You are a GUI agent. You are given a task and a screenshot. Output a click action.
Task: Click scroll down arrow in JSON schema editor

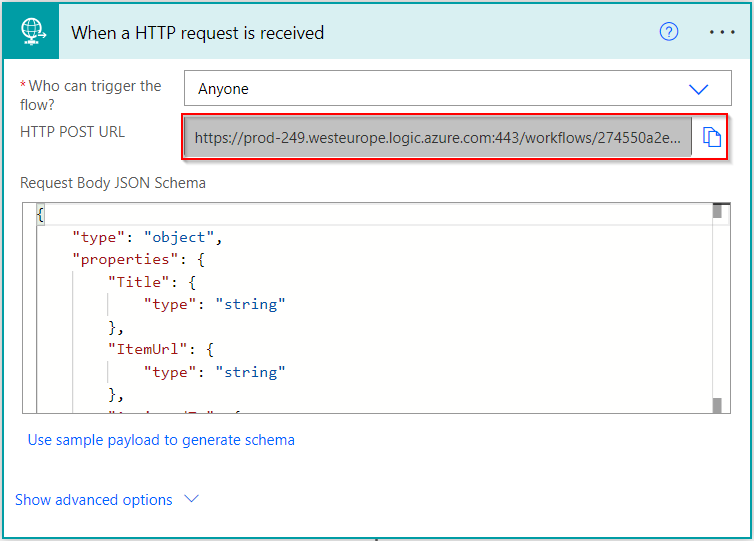[x=716, y=404]
